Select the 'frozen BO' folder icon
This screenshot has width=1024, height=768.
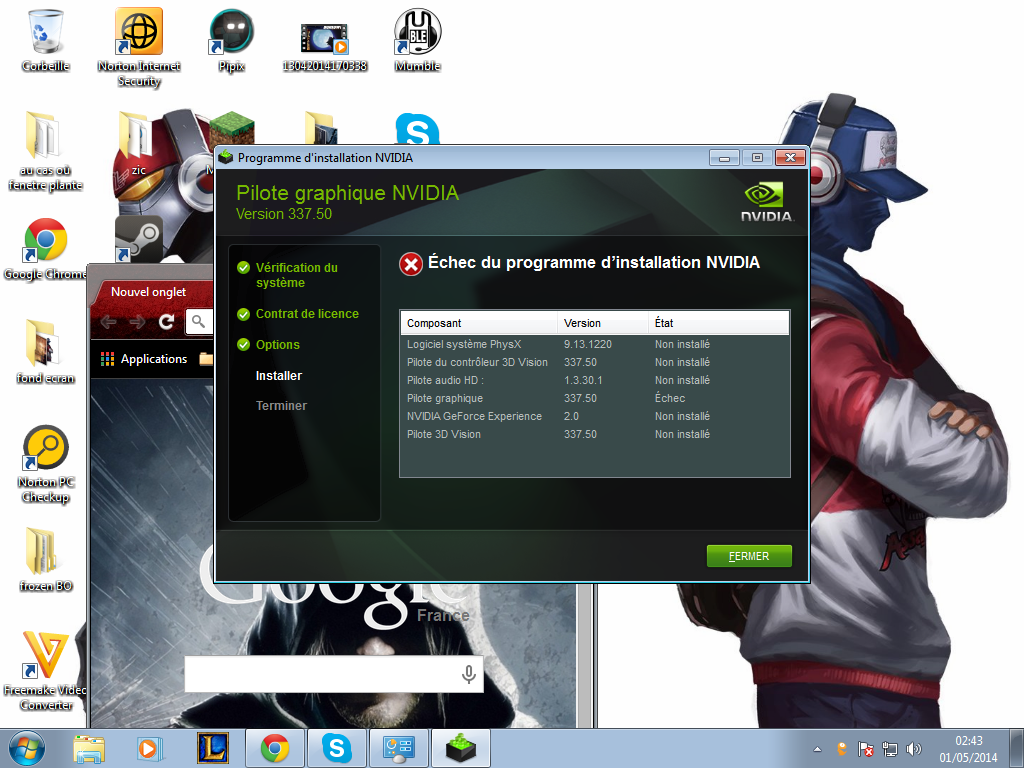(45, 560)
